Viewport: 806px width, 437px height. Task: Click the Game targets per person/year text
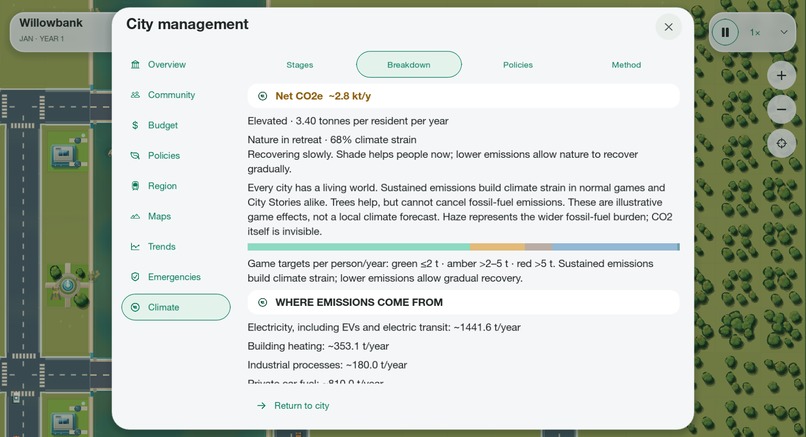(x=450, y=271)
